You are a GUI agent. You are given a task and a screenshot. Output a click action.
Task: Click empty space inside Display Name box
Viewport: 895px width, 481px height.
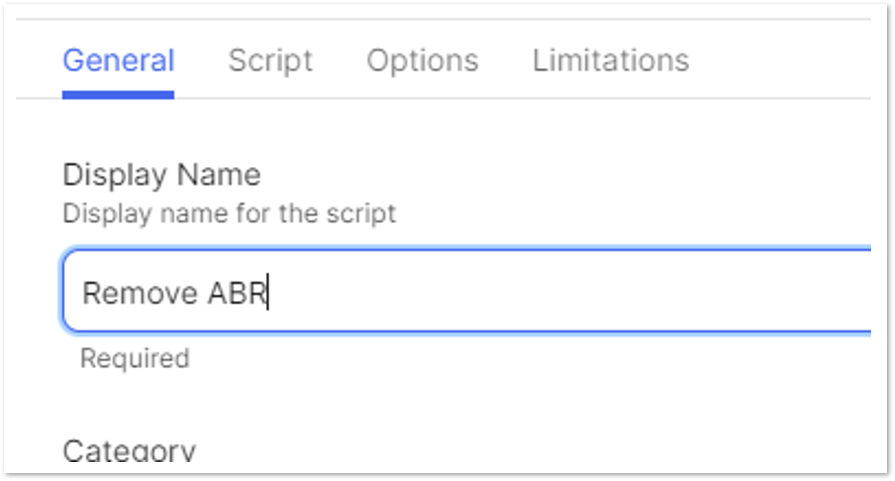point(571,291)
